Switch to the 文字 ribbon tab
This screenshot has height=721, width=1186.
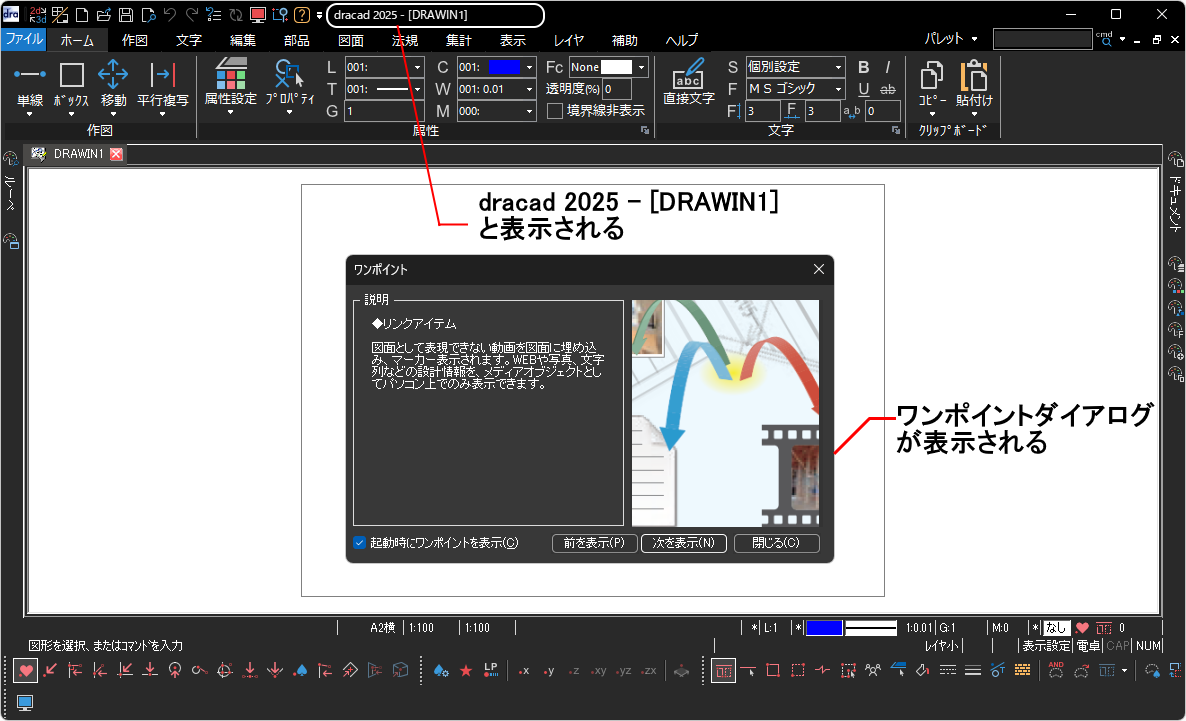[189, 40]
